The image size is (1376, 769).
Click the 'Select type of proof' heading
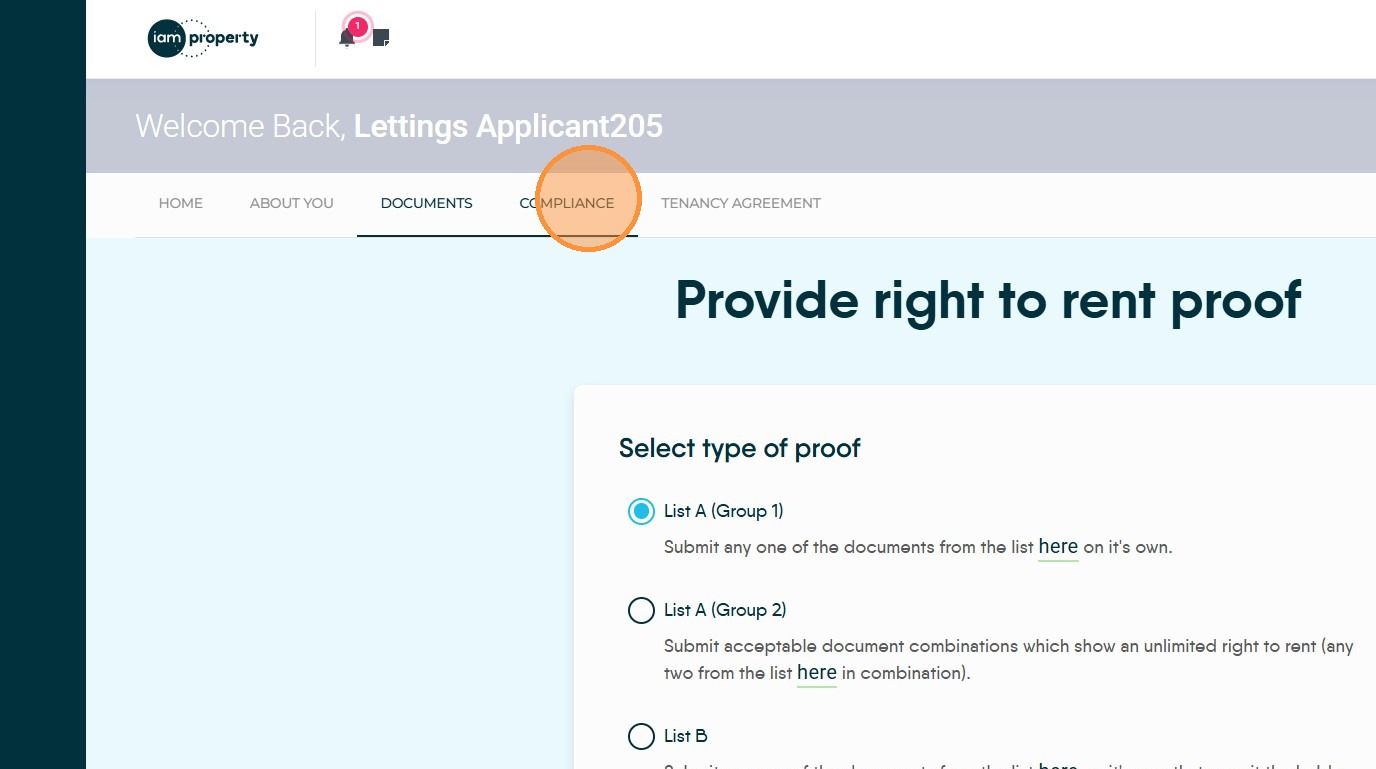[x=739, y=448]
